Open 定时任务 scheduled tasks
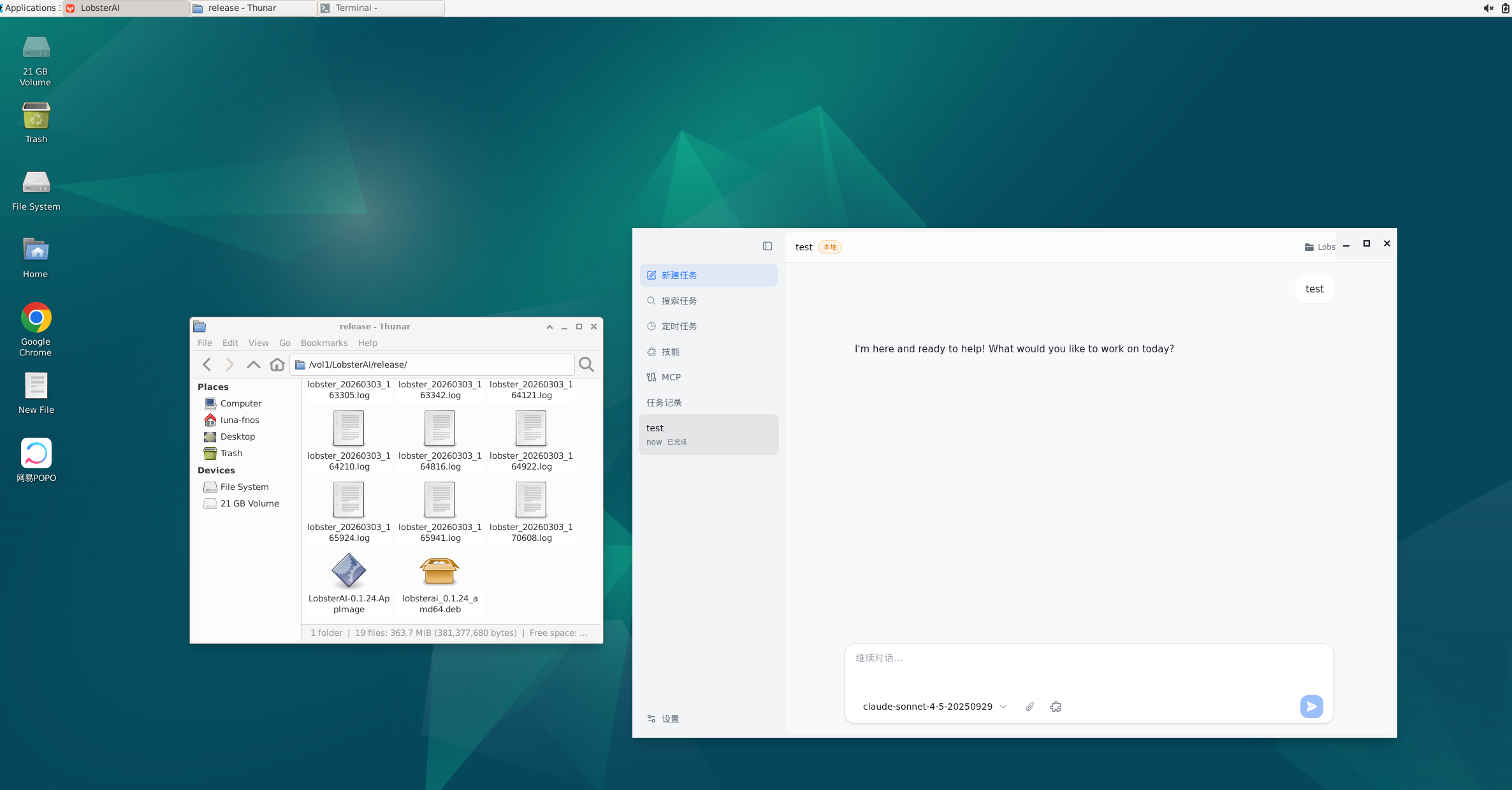Screen dimensions: 1512x790 pyautogui.click(x=678, y=326)
